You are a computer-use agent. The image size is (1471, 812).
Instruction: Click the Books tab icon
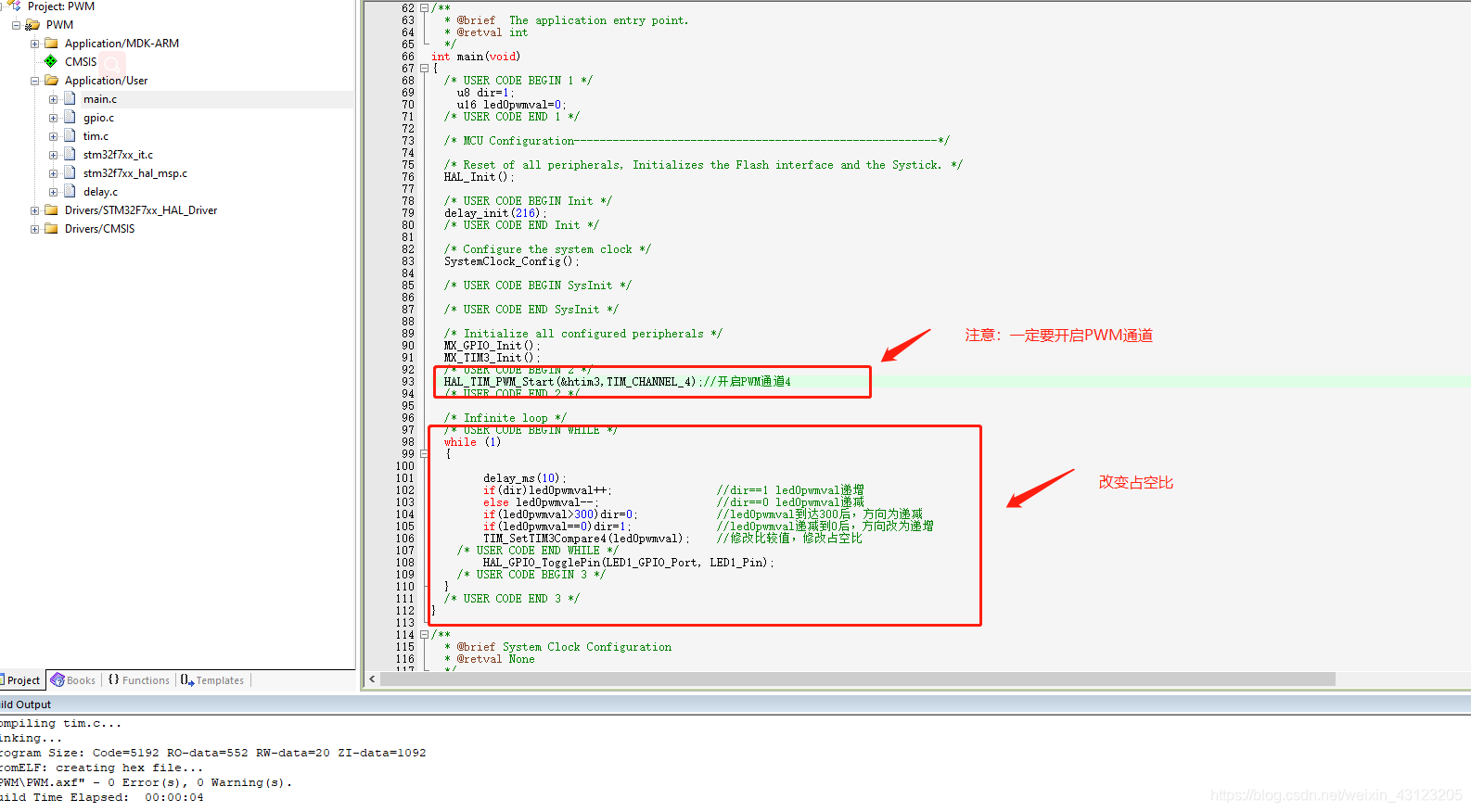coord(58,679)
